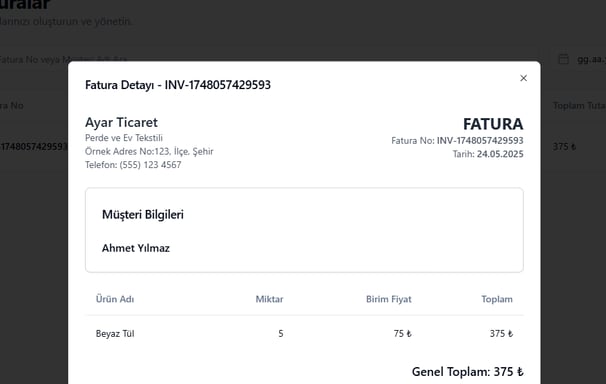Select the Birim Fiyat column header
Image resolution: width=606 pixels, height=384 pixels.
[x=388, y=299]
